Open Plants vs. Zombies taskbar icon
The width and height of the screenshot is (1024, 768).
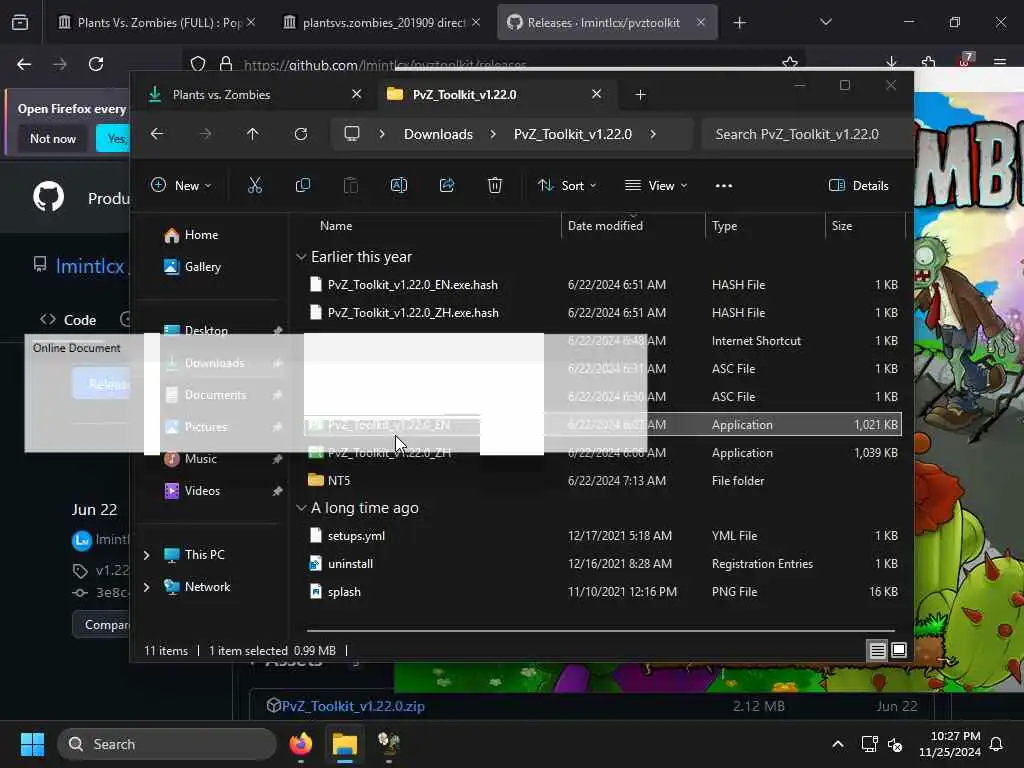click(x=389, y=744)
